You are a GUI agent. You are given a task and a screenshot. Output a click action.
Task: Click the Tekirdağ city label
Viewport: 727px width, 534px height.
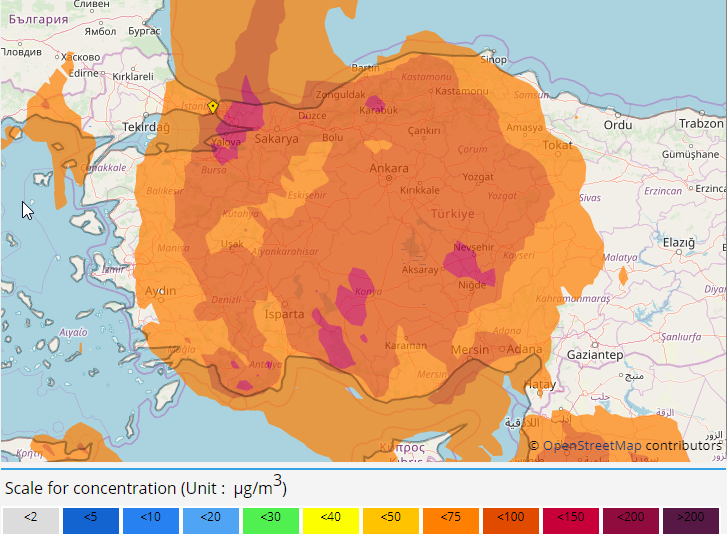146,127
